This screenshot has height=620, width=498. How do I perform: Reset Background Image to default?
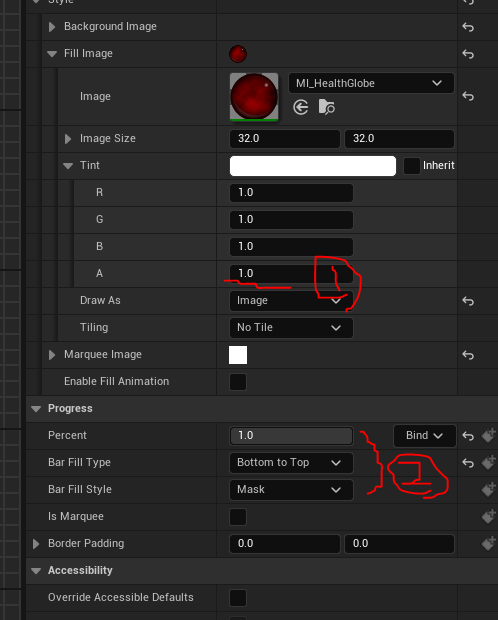point(468,27)
